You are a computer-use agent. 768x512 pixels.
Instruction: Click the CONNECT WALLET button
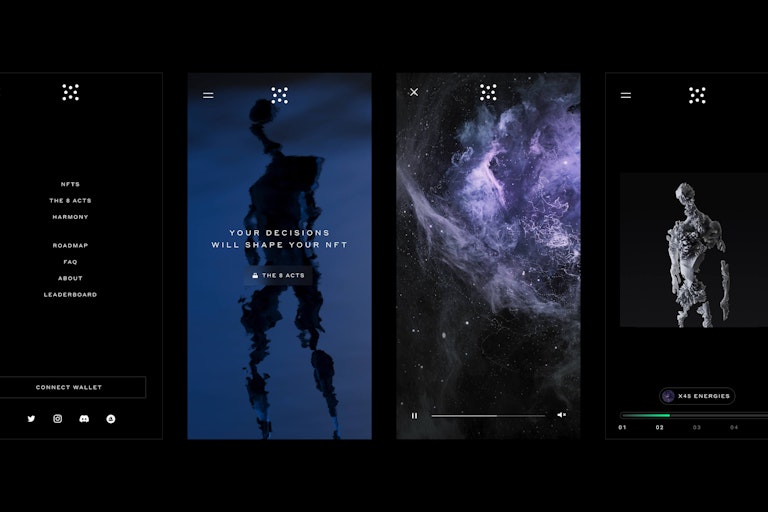tap(72, 387)
